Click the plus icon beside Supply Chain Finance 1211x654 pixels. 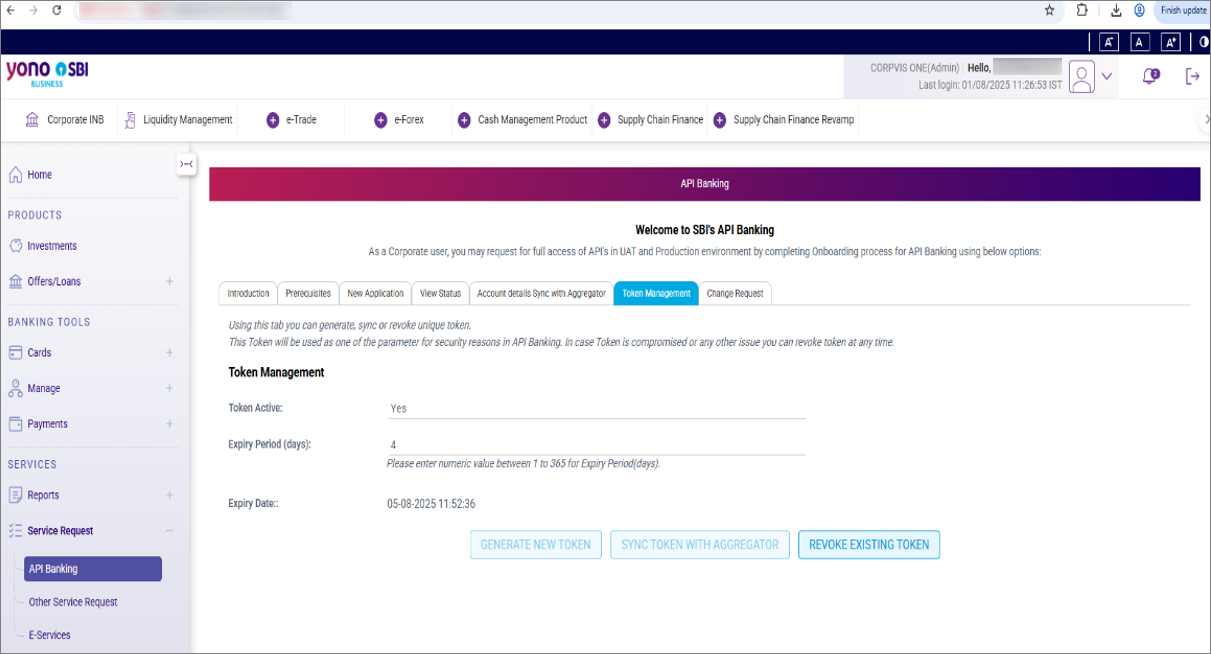[604, 120]
